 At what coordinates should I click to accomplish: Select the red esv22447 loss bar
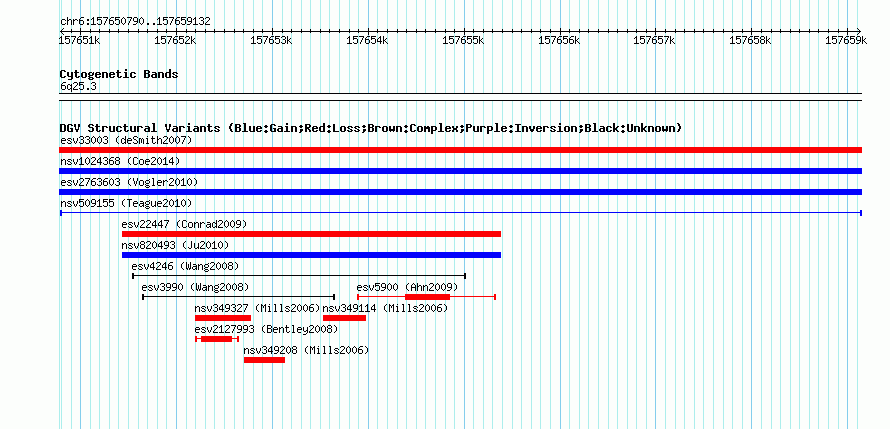(x=311, y=234)
